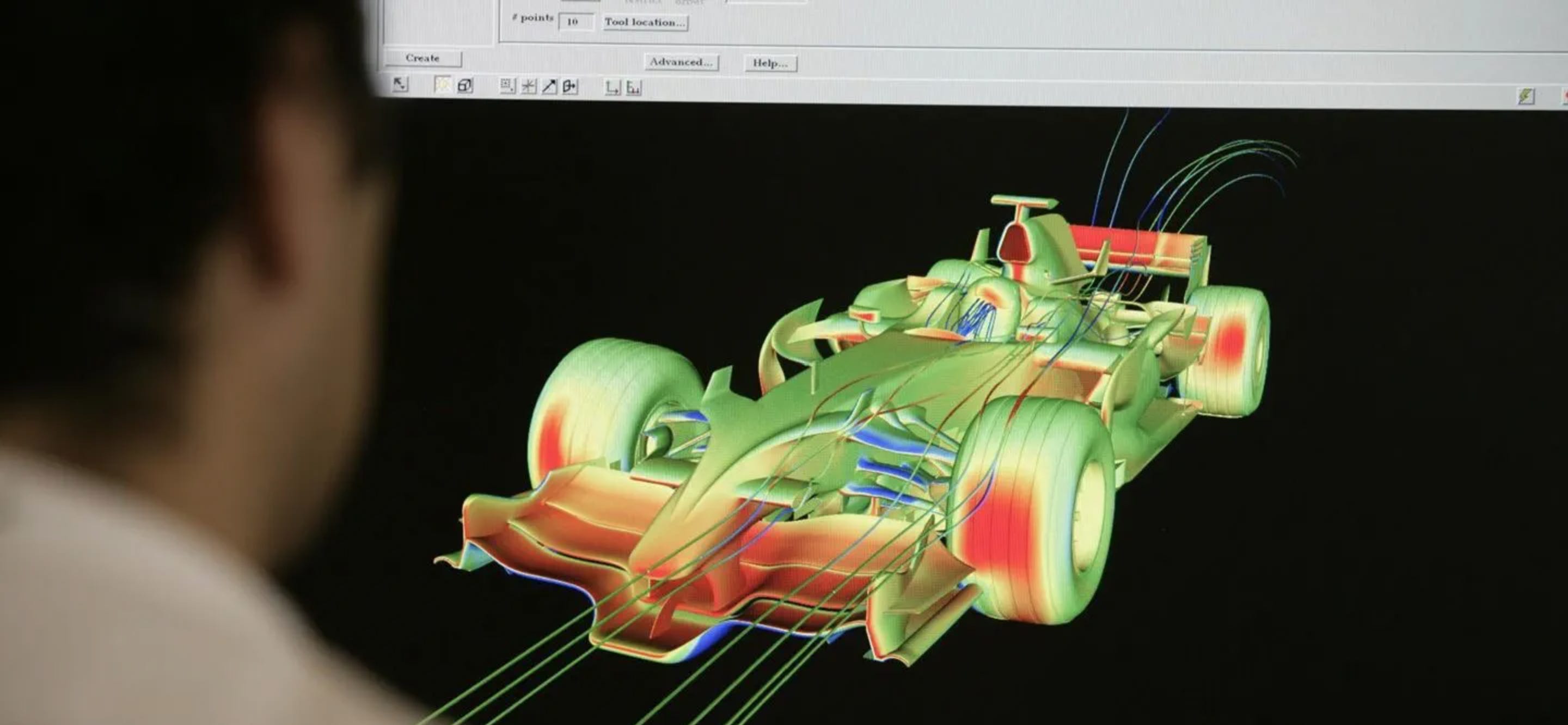Click the dotted region select icon
The width and height of the screenshot is (1568, 725).
(x=507, y=86)
